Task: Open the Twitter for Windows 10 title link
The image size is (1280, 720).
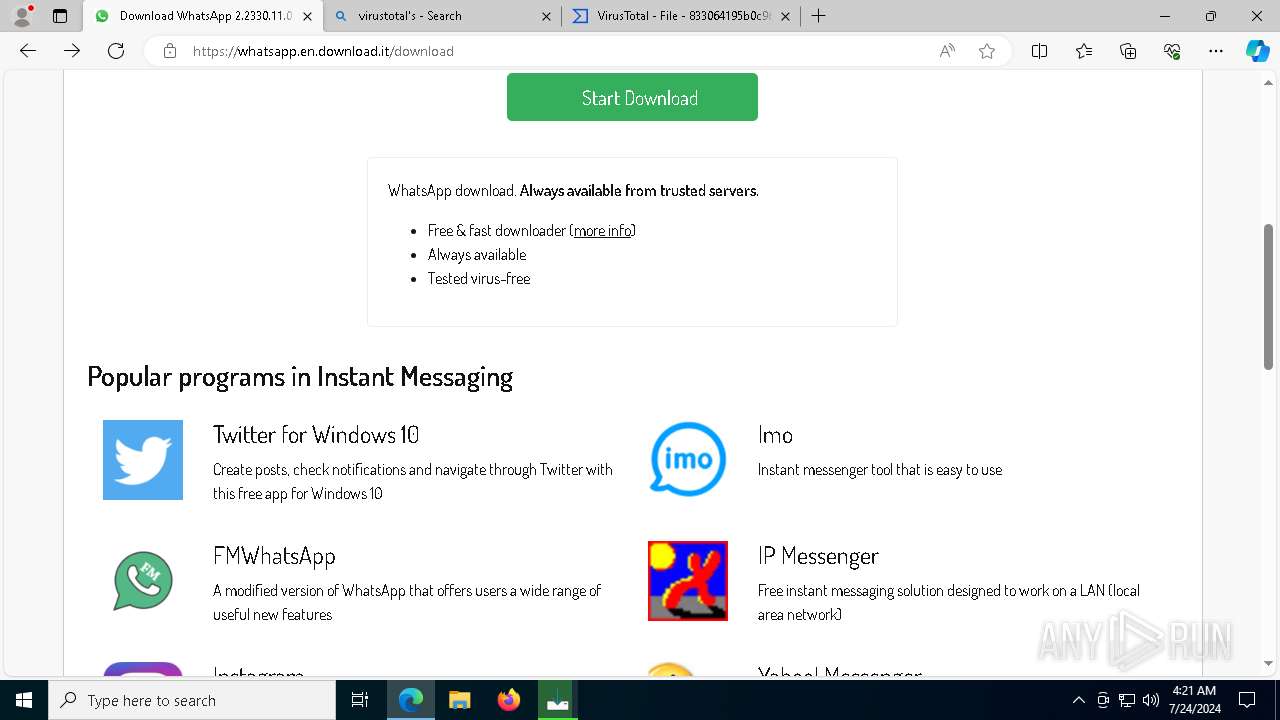Action: click(x=316, y=435)
